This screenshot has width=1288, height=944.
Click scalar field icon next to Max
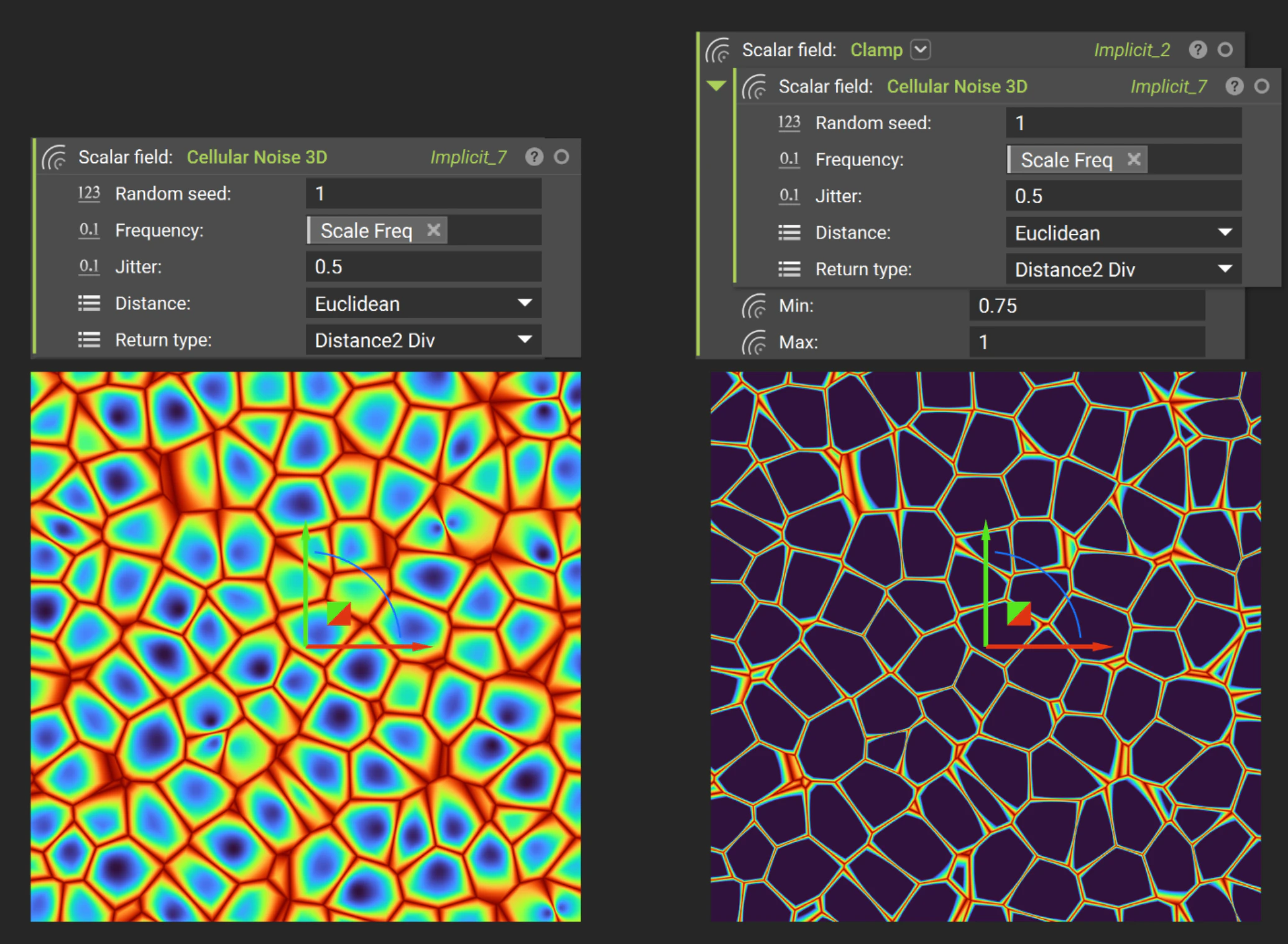point(754,342)
